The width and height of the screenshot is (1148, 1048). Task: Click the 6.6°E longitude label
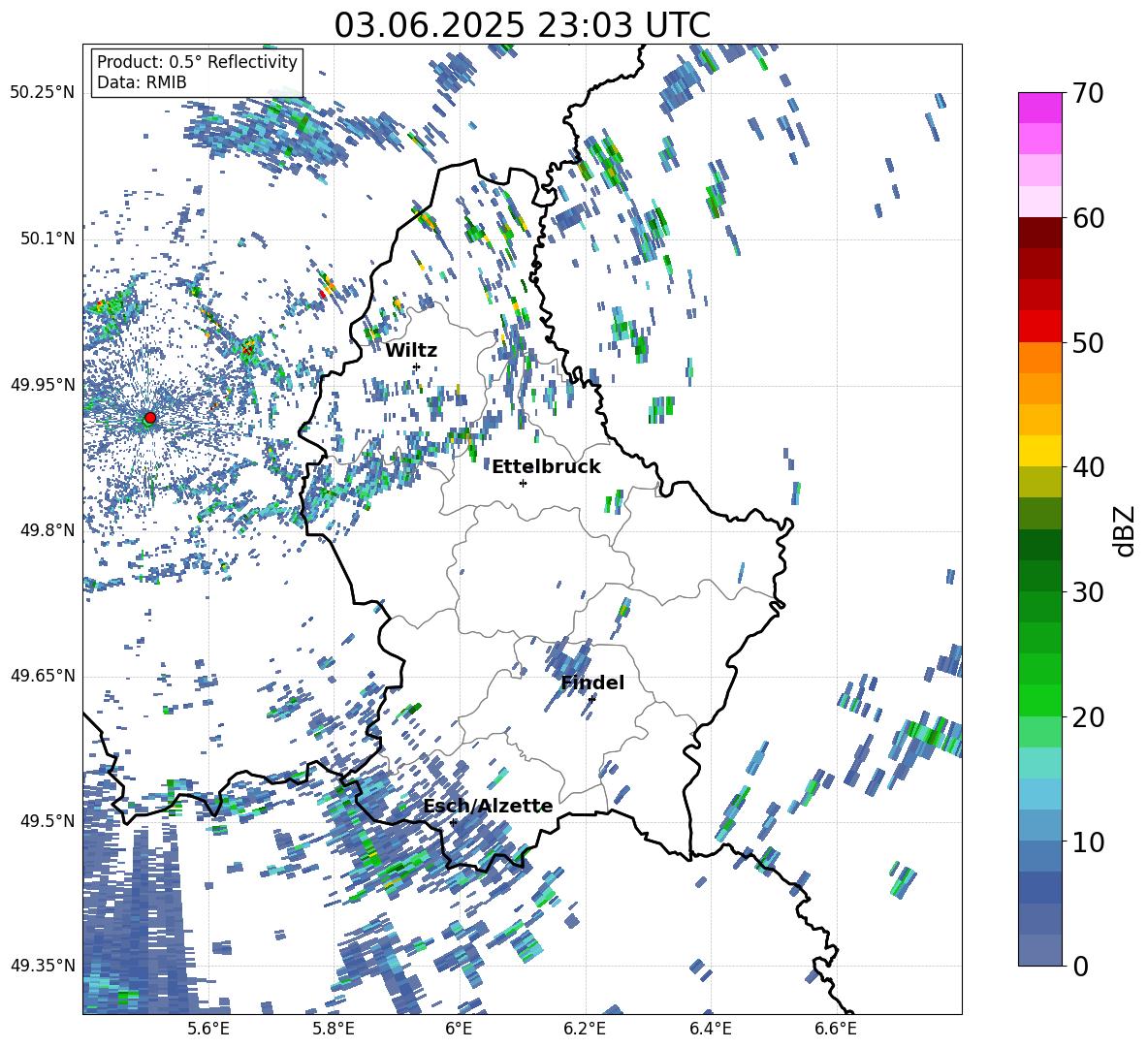(x=836, y=1029)
